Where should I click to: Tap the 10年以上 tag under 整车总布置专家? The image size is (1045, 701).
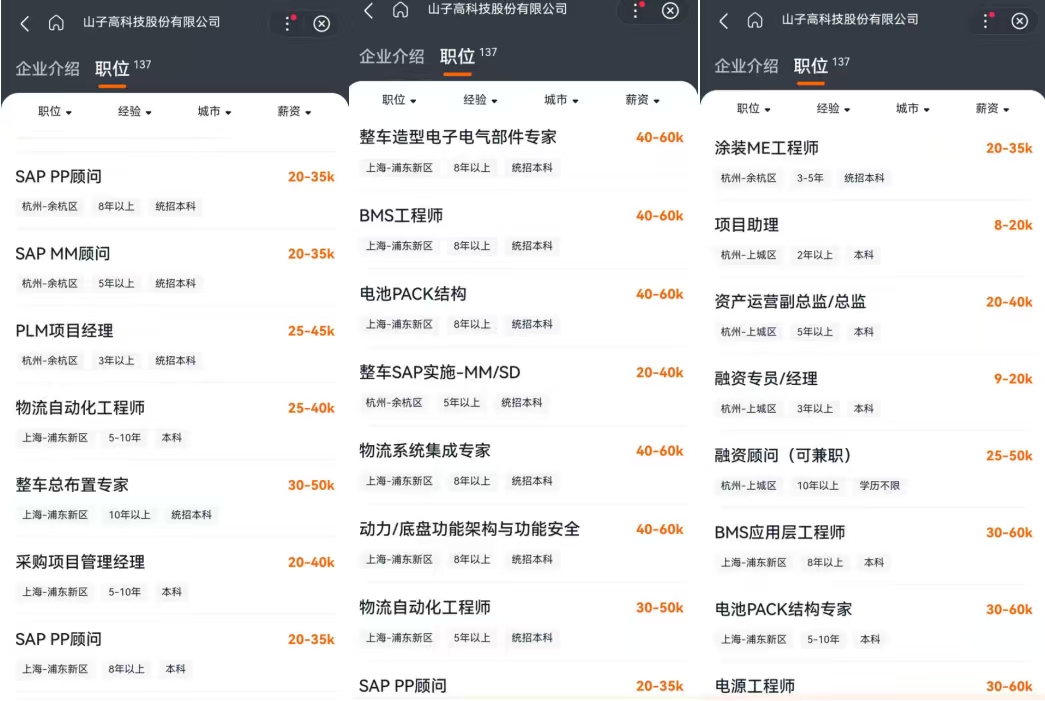pos(129,514)
